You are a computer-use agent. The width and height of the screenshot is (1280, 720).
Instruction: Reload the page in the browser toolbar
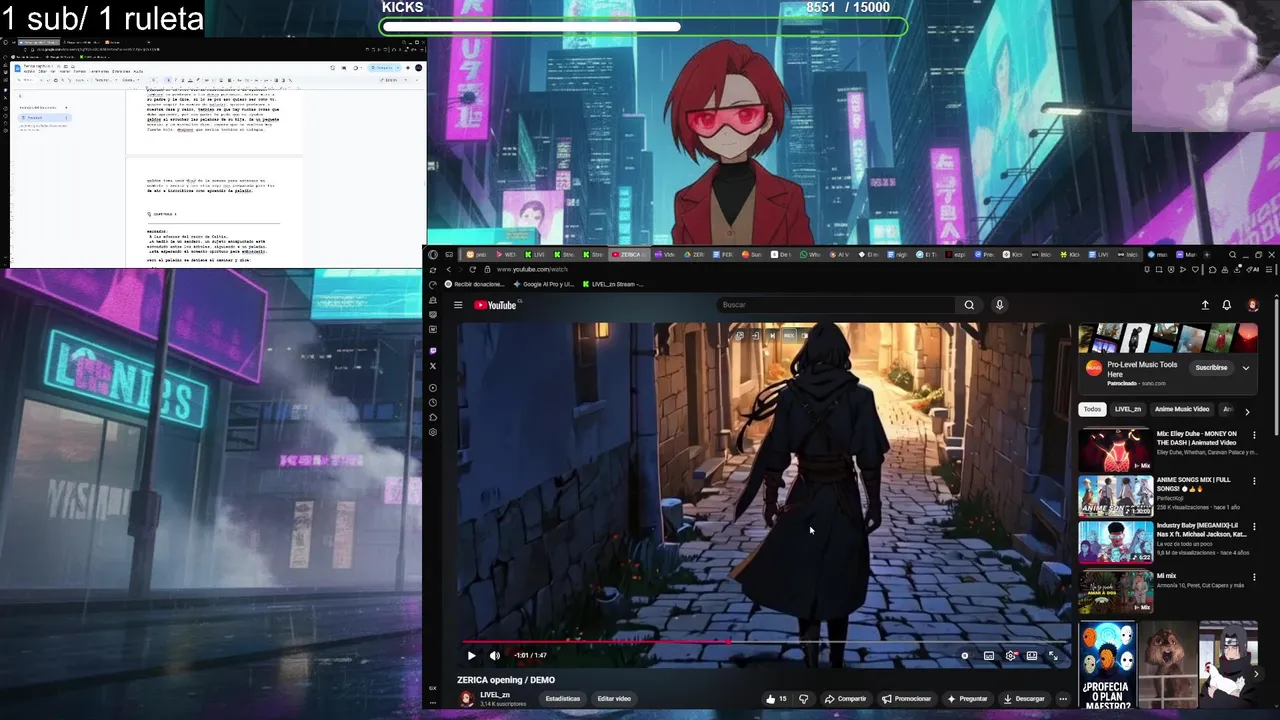472,269
